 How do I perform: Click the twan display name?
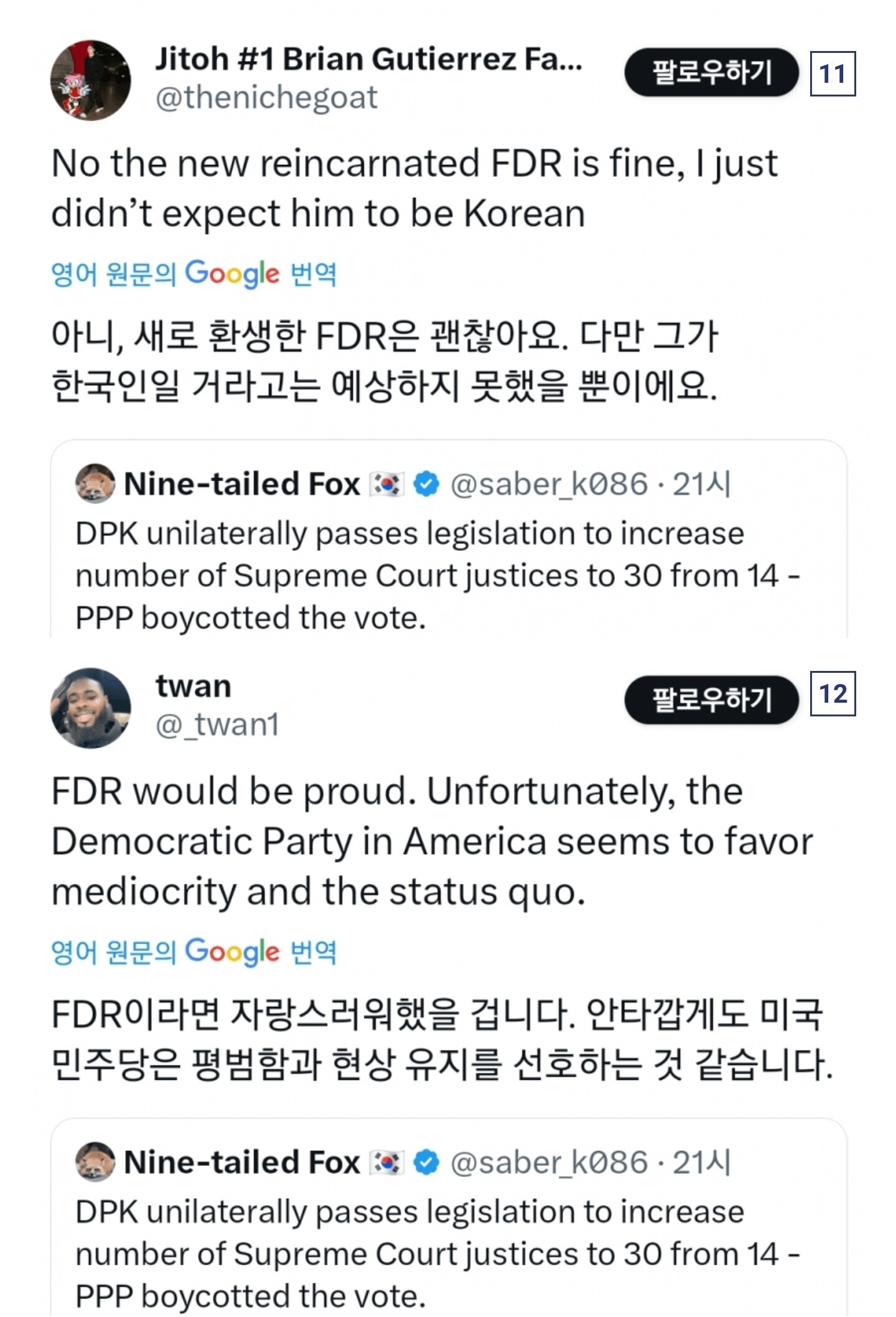194,687
